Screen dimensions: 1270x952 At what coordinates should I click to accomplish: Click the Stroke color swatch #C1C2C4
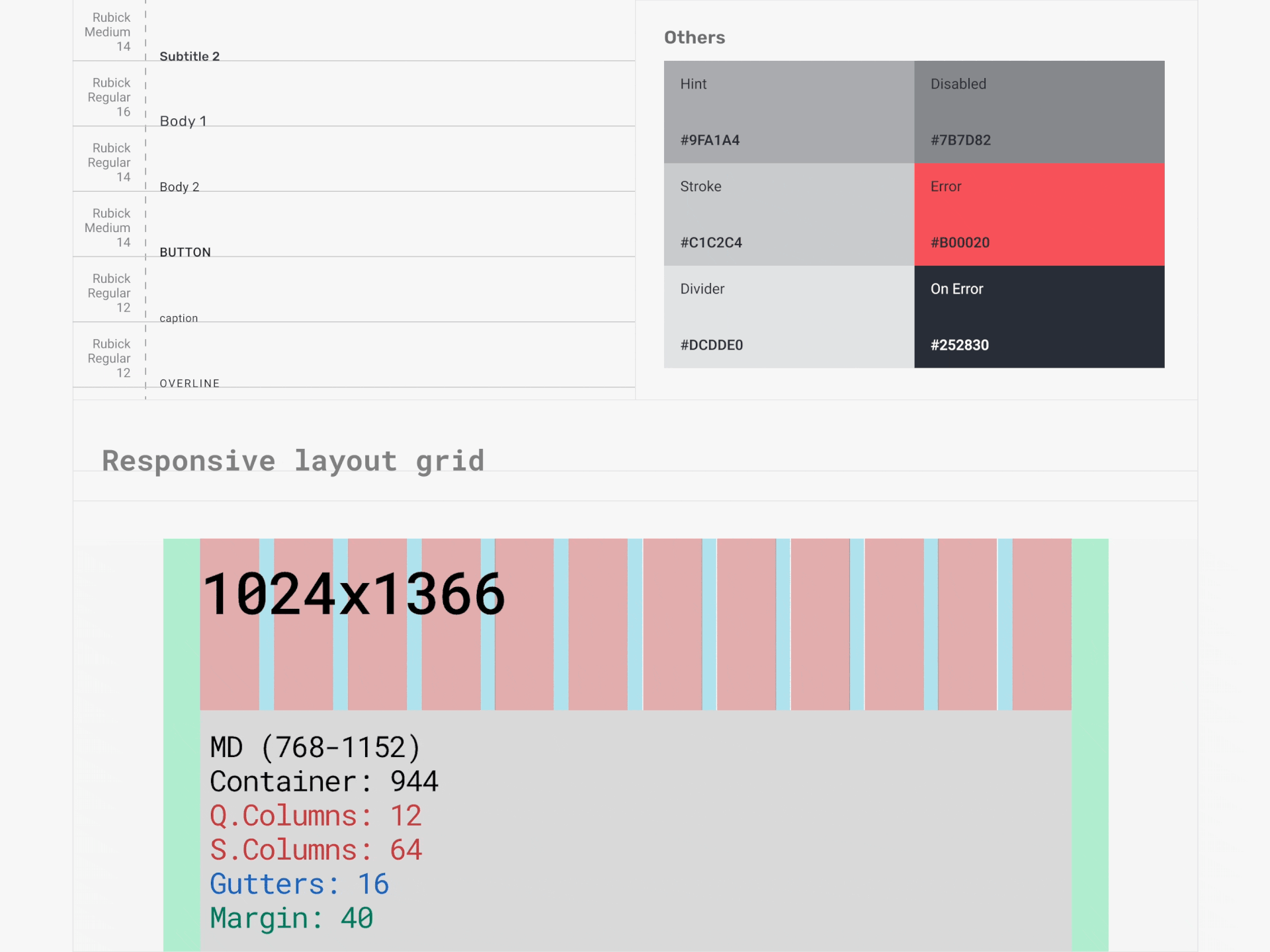coord(788,214)
